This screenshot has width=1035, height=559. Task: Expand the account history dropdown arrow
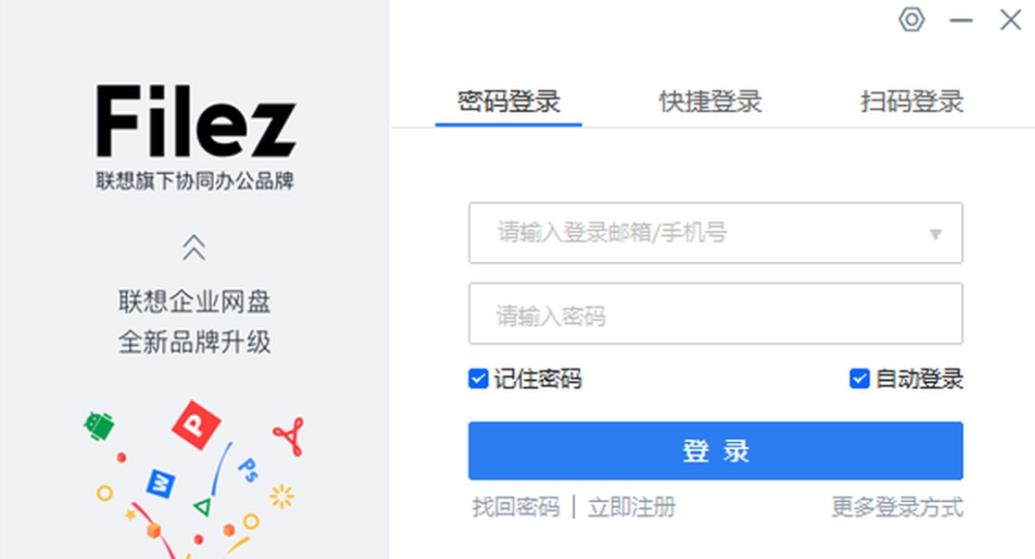[936, 234]
